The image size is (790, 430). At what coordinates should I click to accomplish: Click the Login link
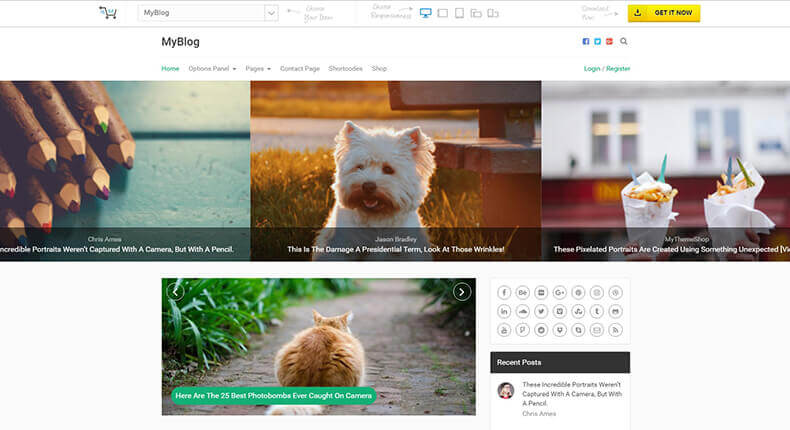coord(592,69)
